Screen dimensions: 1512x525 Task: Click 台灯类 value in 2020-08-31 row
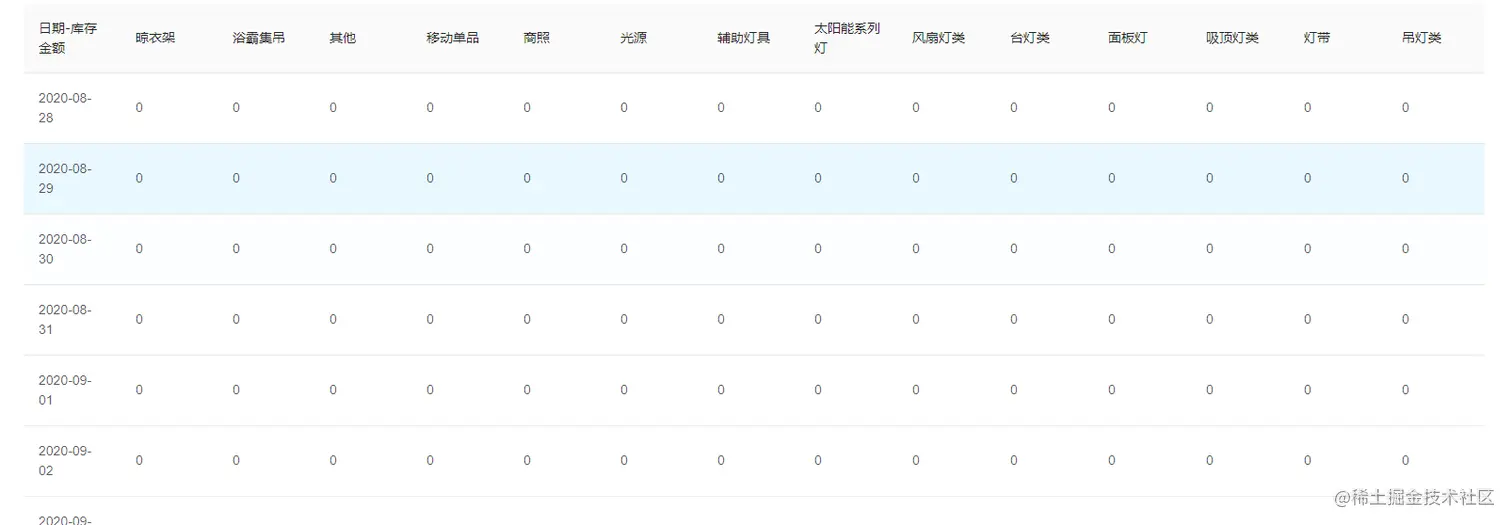click(x=1013, y=319)
